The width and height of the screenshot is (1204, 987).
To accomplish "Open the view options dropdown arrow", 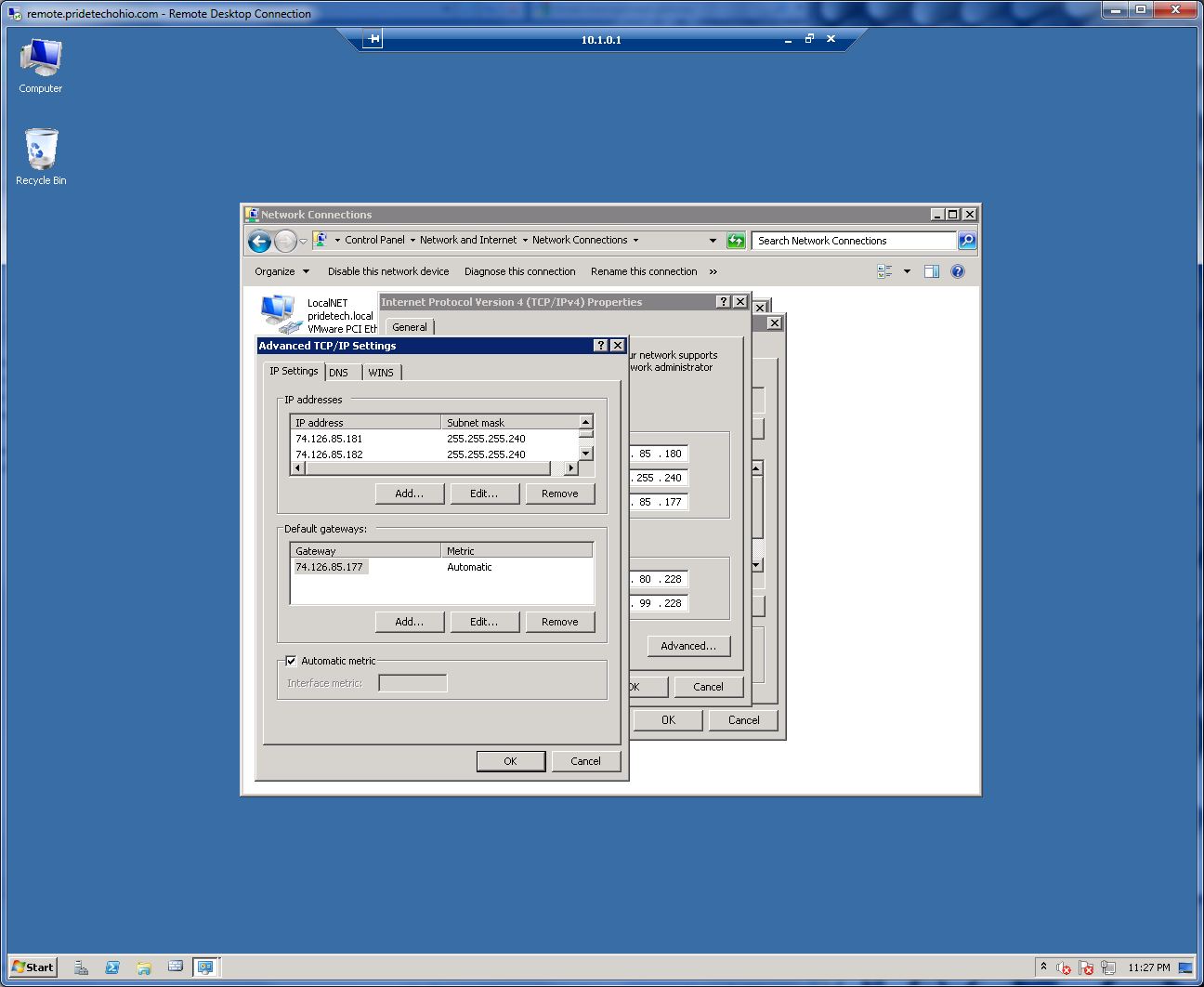I will [x=907, y=271].
